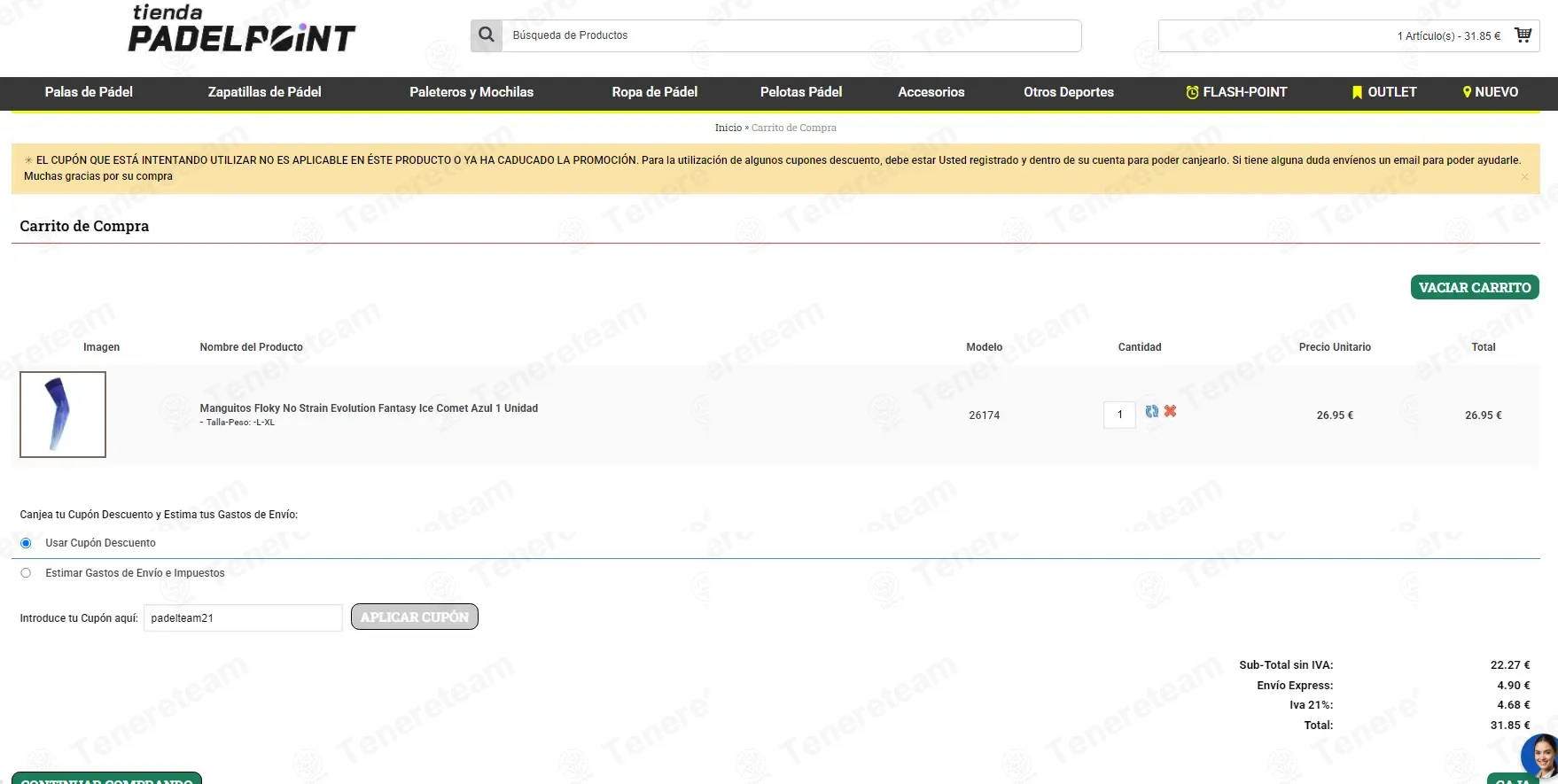Open Pelotas Pádel menu

[x=801, y=92]
